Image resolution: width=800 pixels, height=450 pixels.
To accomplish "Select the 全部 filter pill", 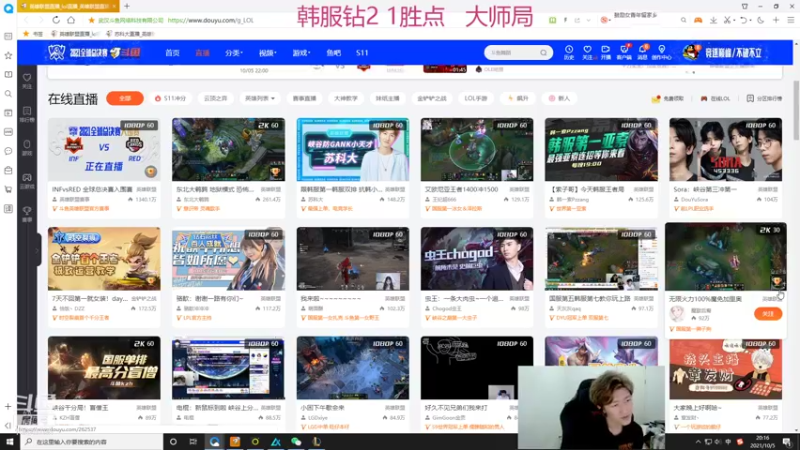I will 125,98.
